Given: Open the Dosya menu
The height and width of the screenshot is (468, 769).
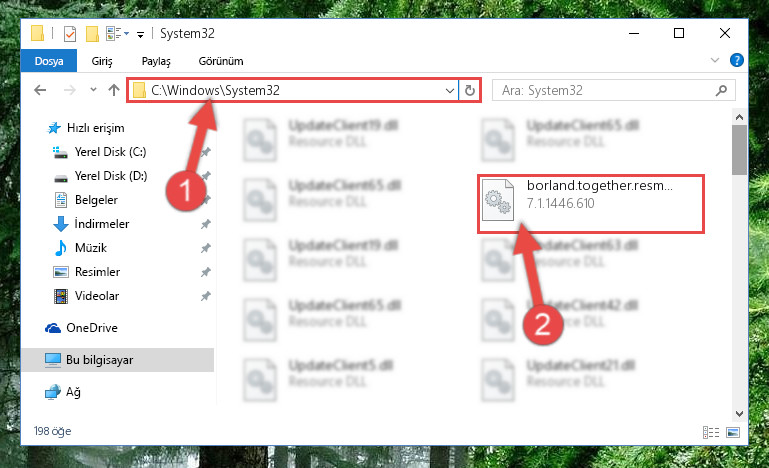Looking at the screenshot, I should click(x=49, y=61).
